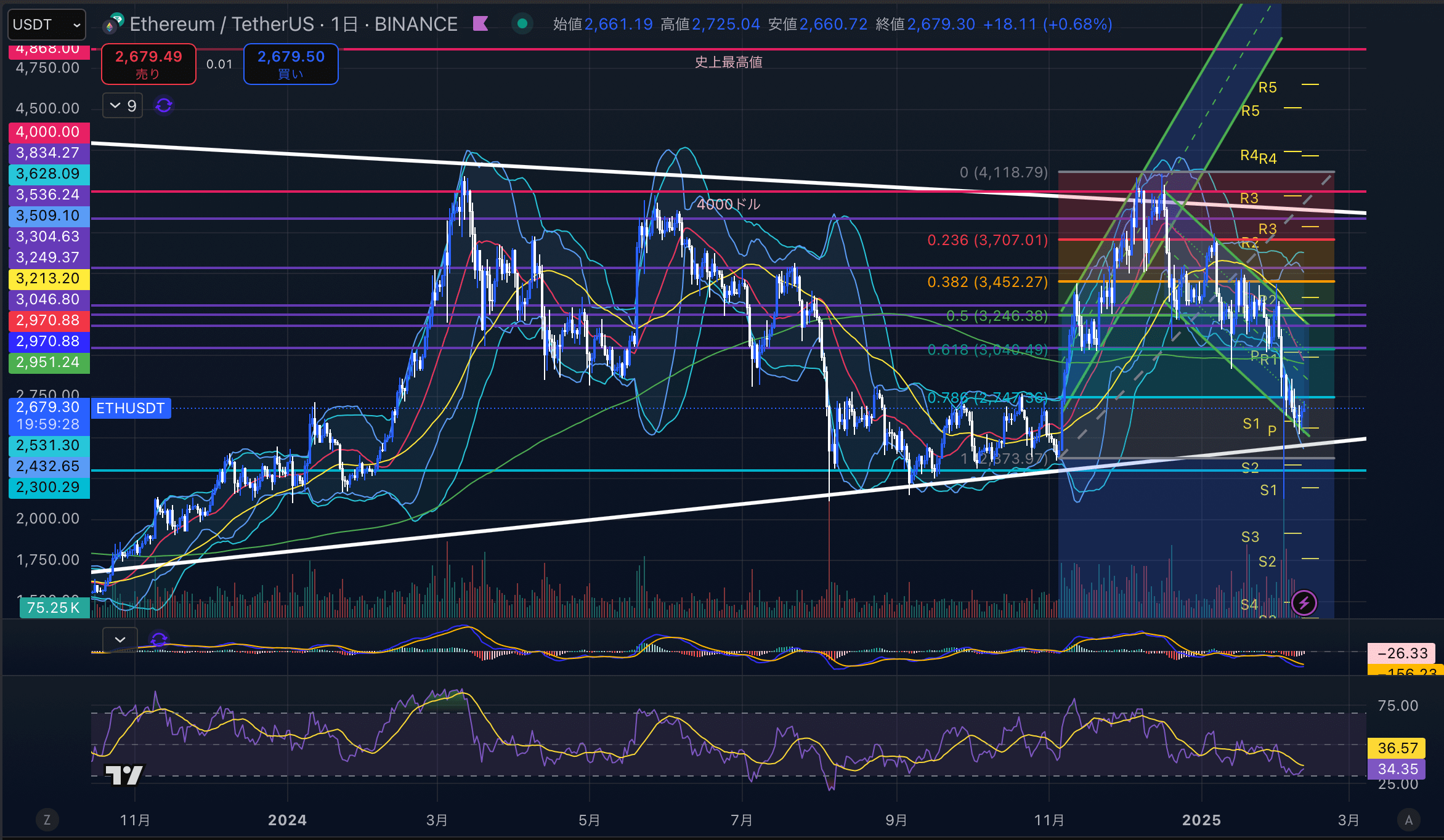Screen dimensions: 1444x840
Task: Click the 史上最高値 all-time-high line label
Action: coord(729,62)
